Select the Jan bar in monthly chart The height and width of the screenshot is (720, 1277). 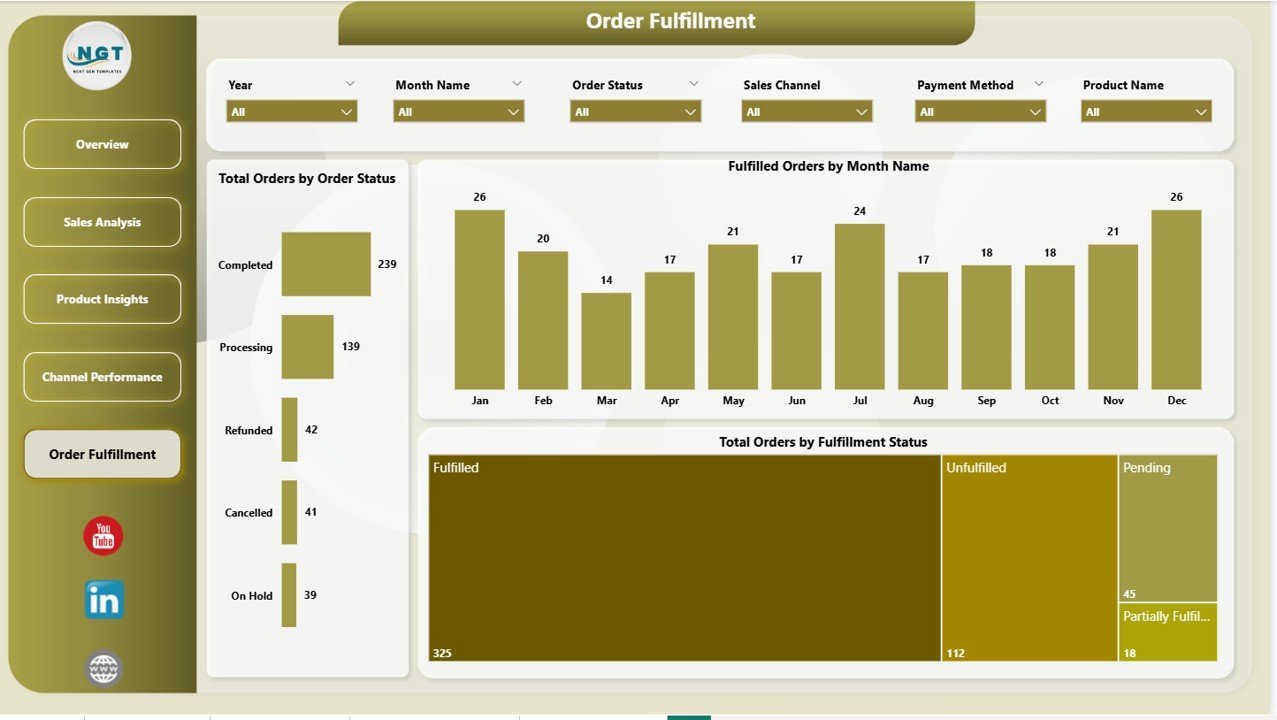click(479, 300)
